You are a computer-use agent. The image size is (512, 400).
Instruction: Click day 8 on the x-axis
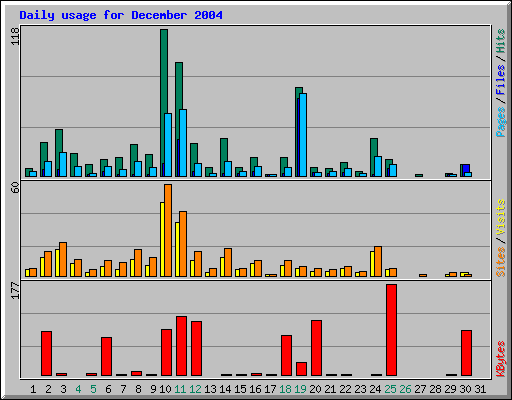[138, 389]
